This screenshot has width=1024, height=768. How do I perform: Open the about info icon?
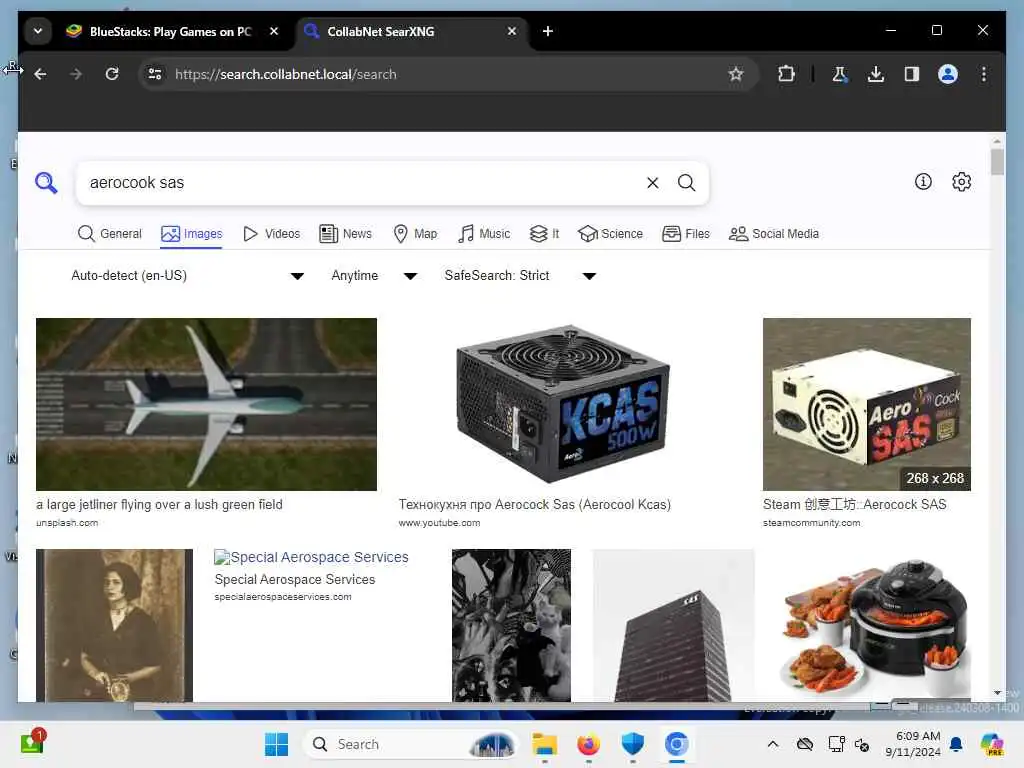tap(923, 182)
